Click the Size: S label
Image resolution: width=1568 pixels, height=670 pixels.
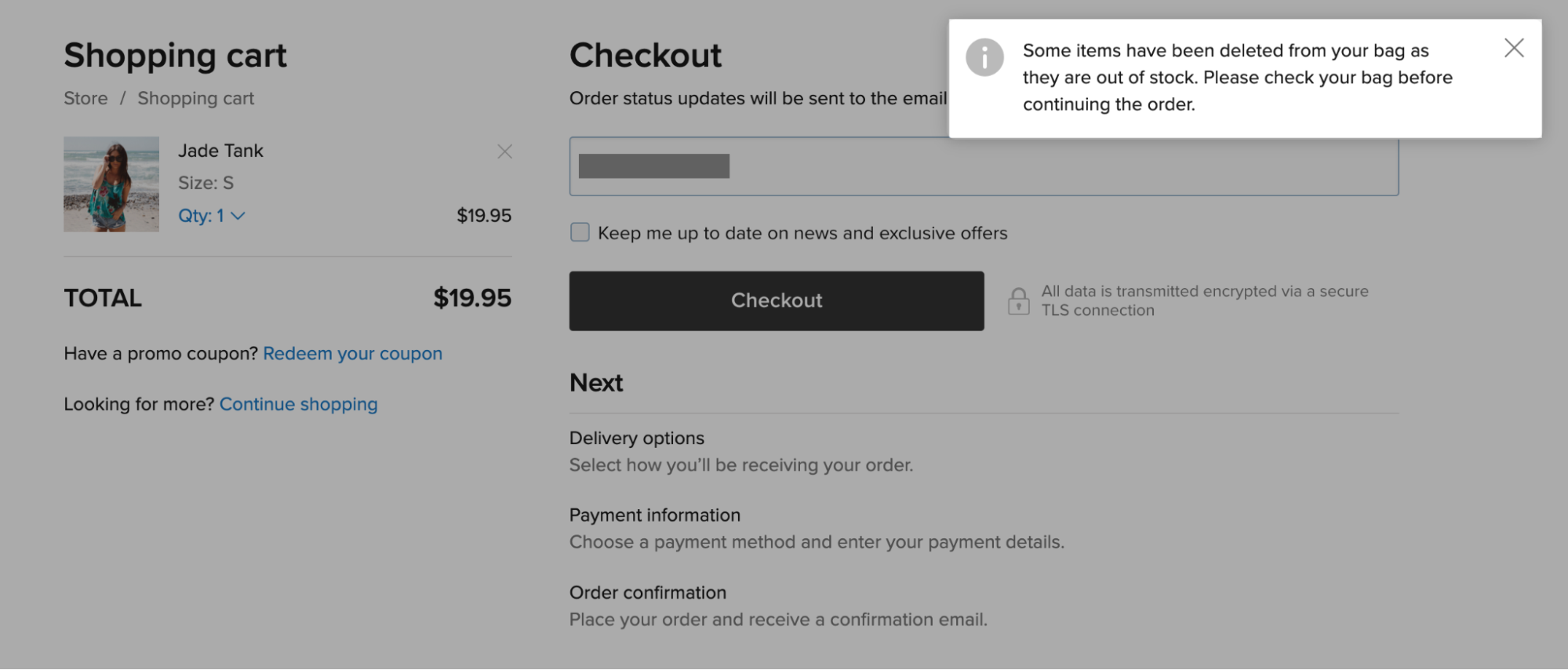point(206,183)
